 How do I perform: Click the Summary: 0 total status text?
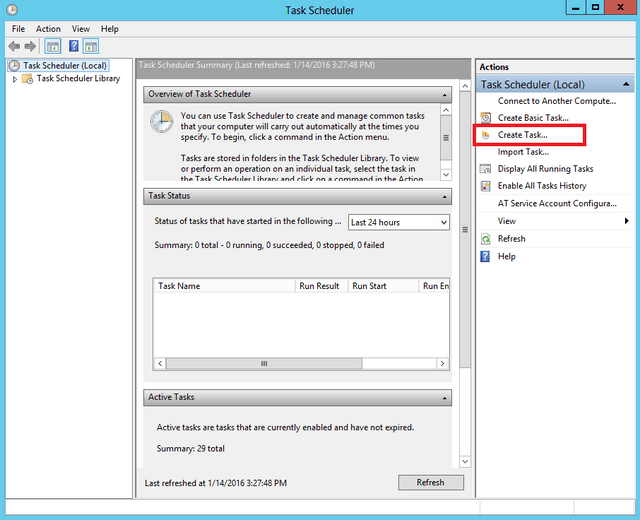point(269,245)
